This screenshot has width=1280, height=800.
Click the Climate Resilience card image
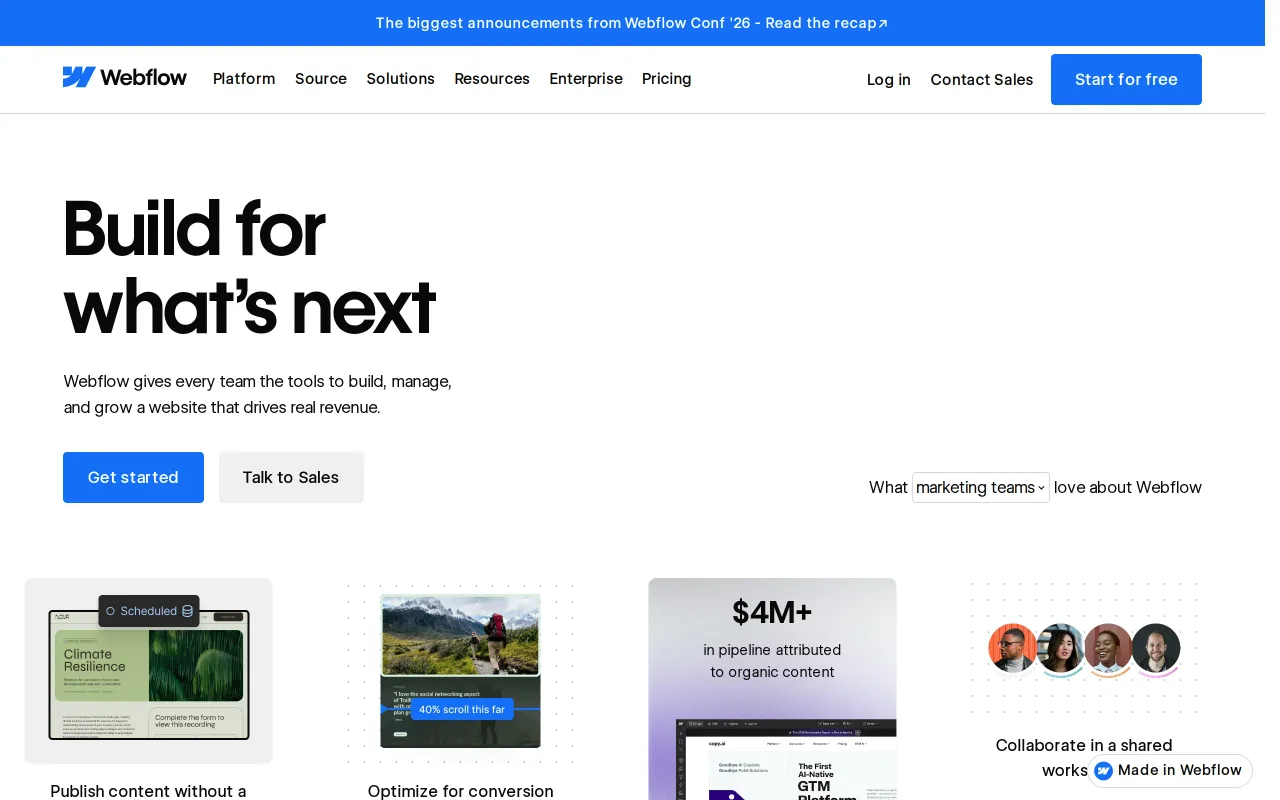point(149,671)
